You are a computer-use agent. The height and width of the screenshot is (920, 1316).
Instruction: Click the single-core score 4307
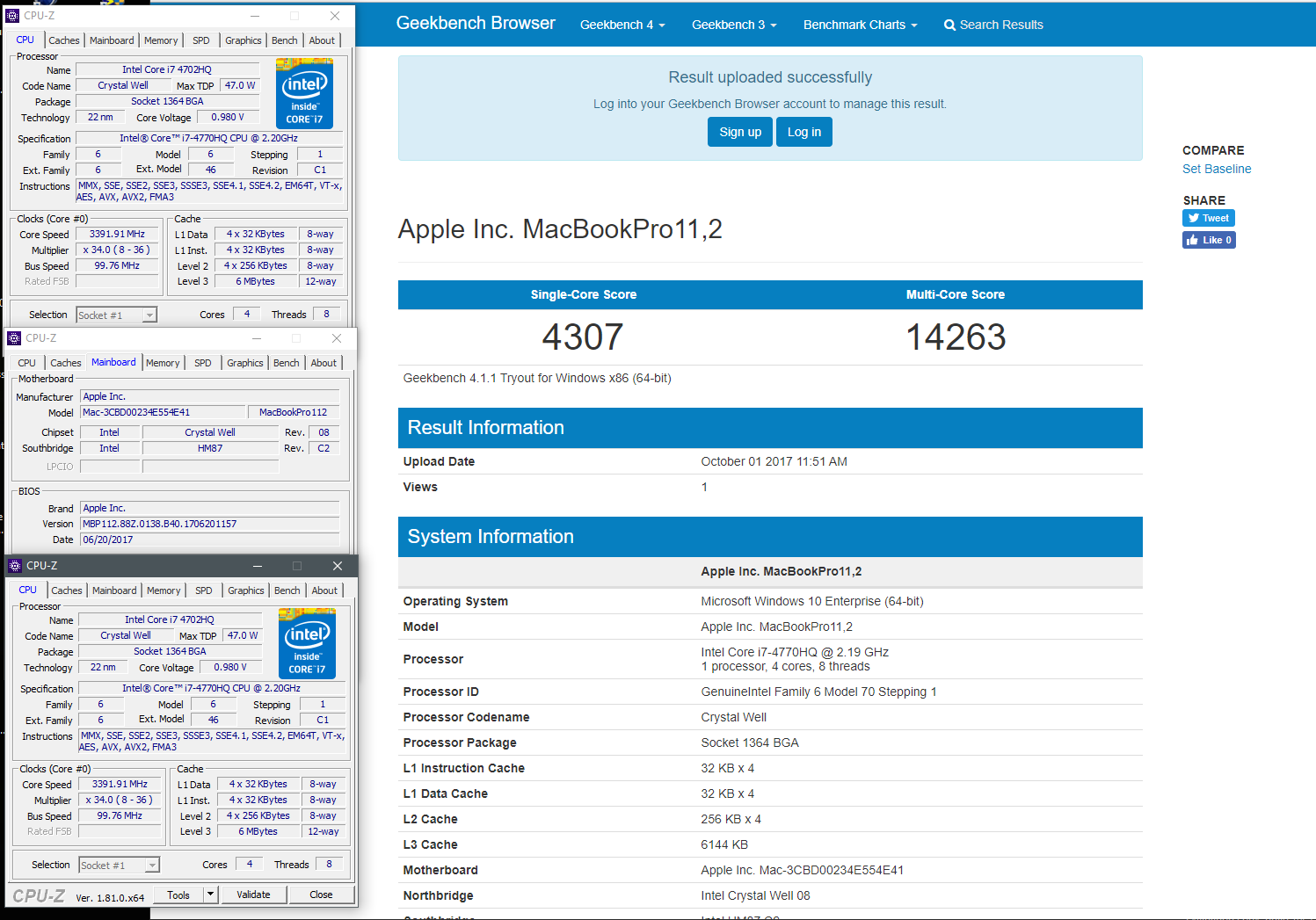click(583, 337)
